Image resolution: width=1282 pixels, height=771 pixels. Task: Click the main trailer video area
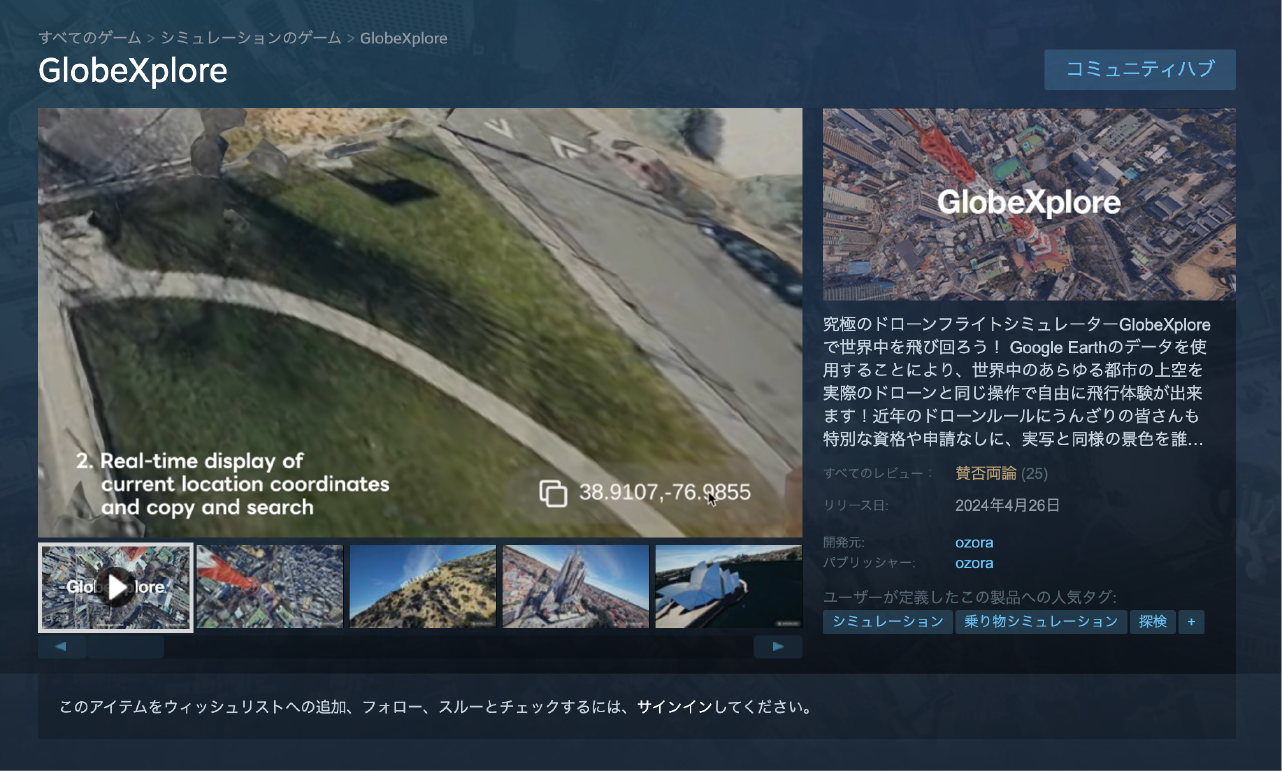pos(420,322)
